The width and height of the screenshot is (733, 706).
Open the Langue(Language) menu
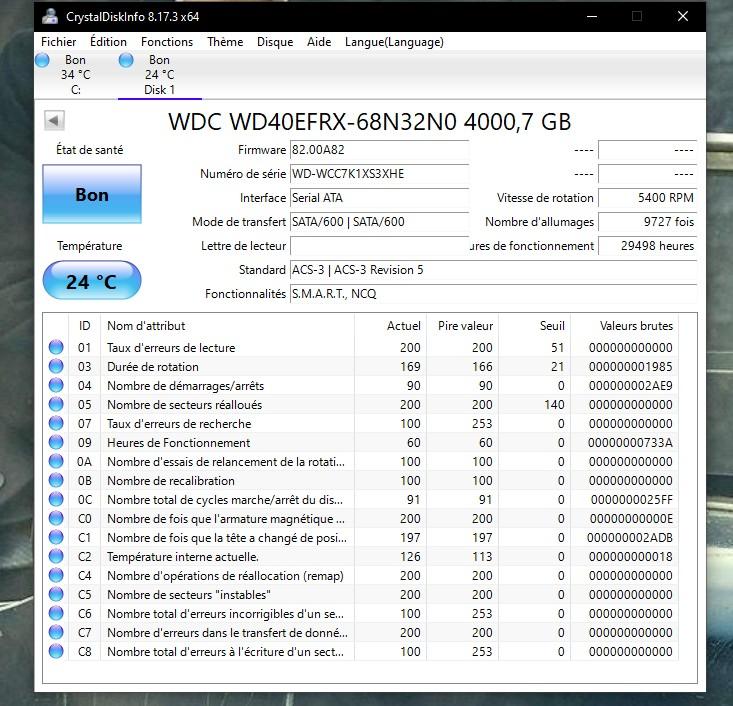coord(394,42)
